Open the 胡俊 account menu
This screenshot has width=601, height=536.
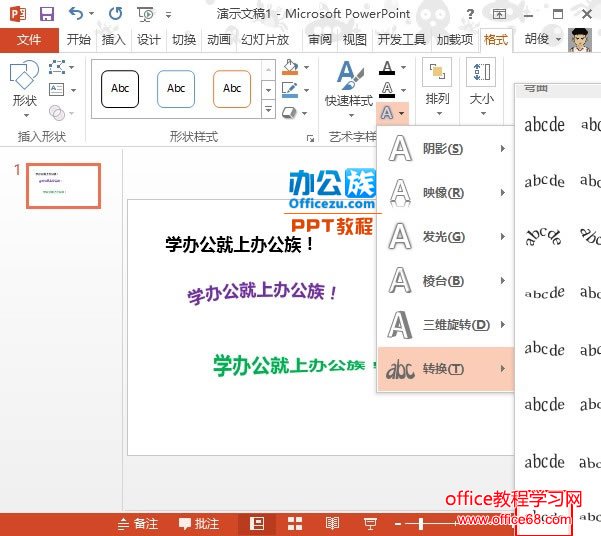coord(542,39)
